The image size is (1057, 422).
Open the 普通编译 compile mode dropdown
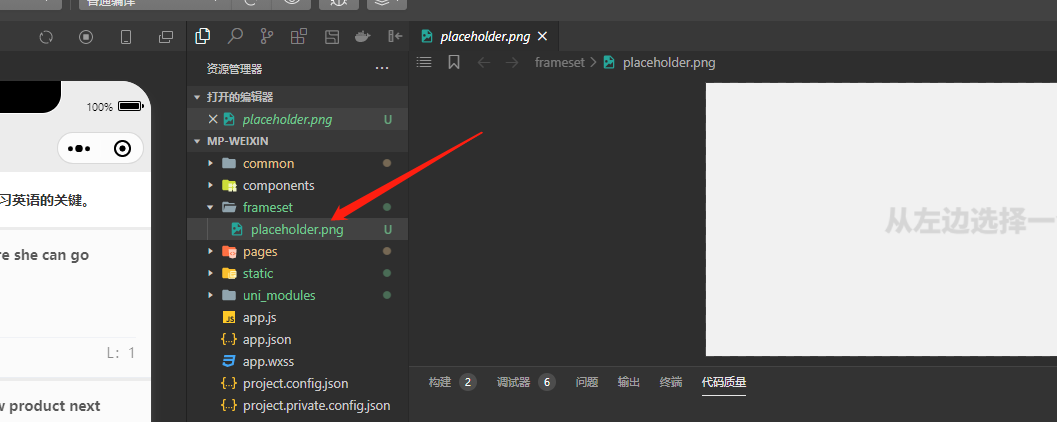(x=154, y=2)
